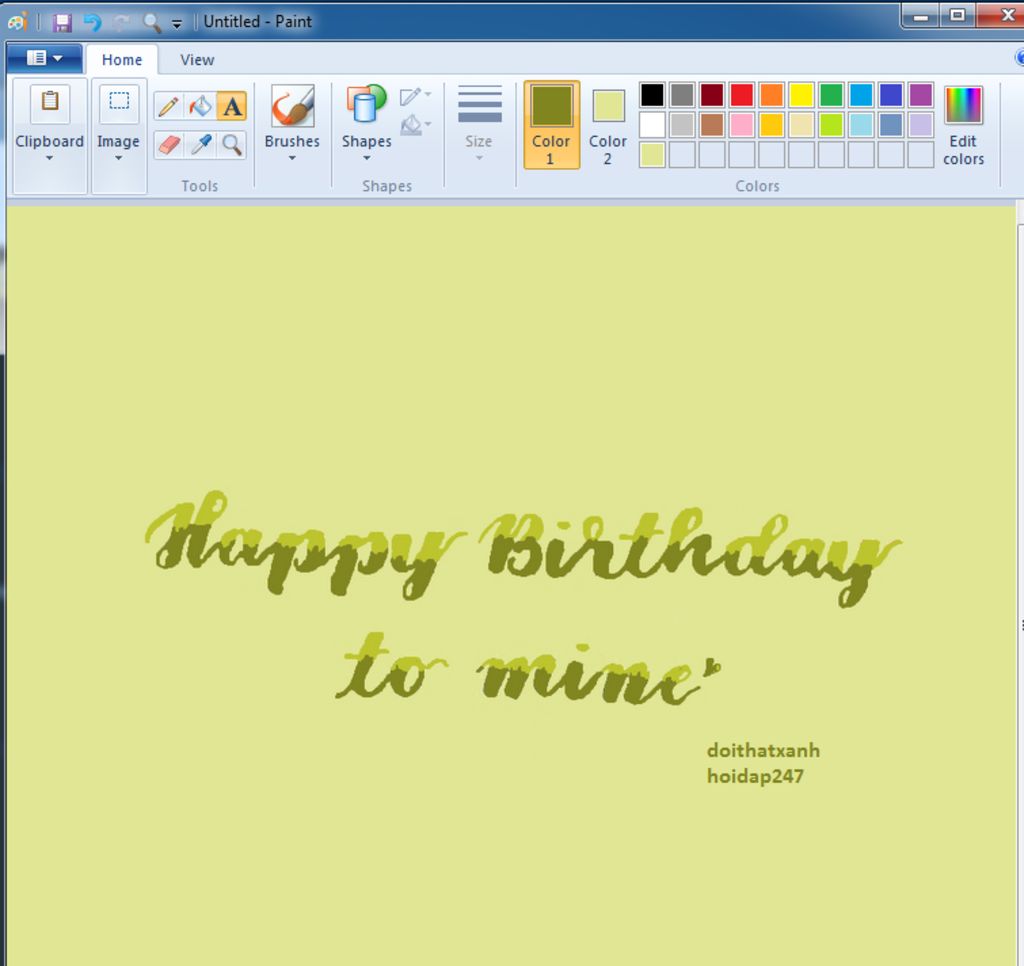This screenshot has width=1024, height=966.
Task: Click the Redo arrow in quick access toolbar
Action: tap(122, 23)
